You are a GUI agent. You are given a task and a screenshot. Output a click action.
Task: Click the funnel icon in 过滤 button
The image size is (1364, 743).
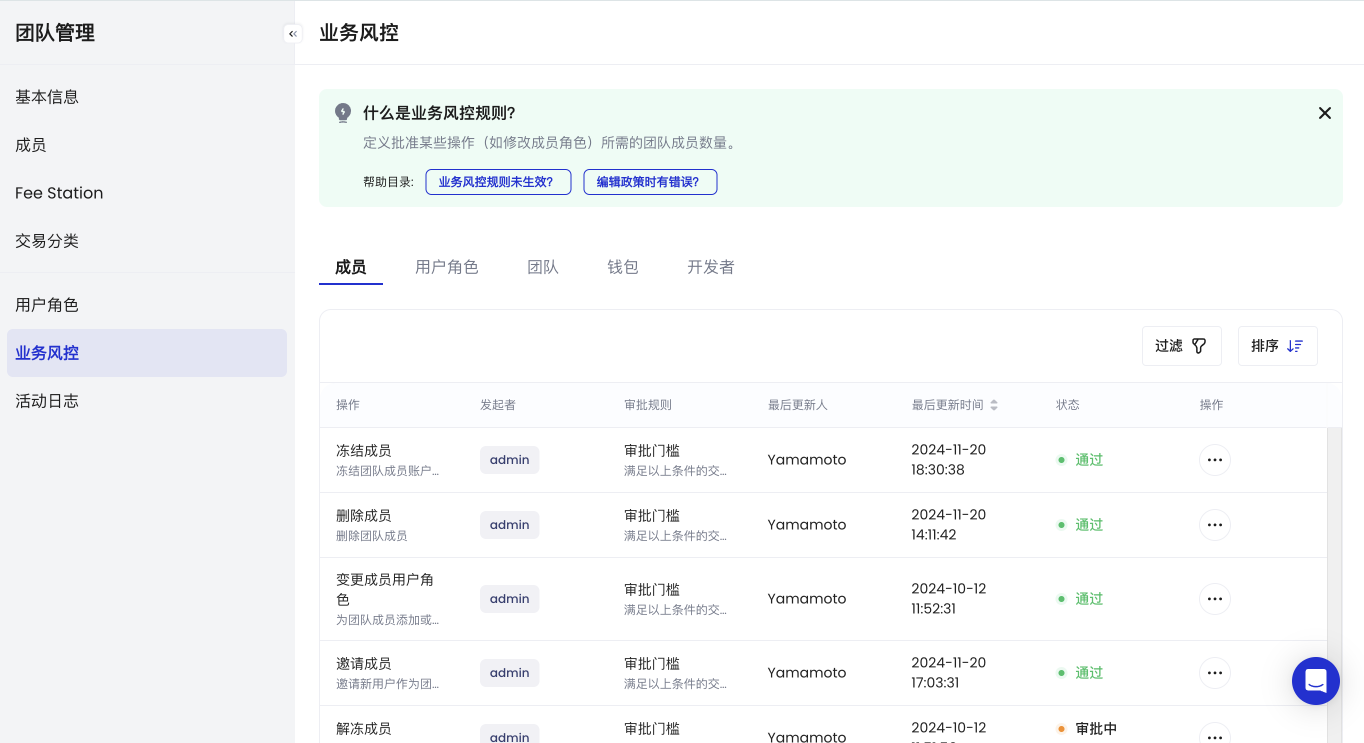(x=1199, y=346)
